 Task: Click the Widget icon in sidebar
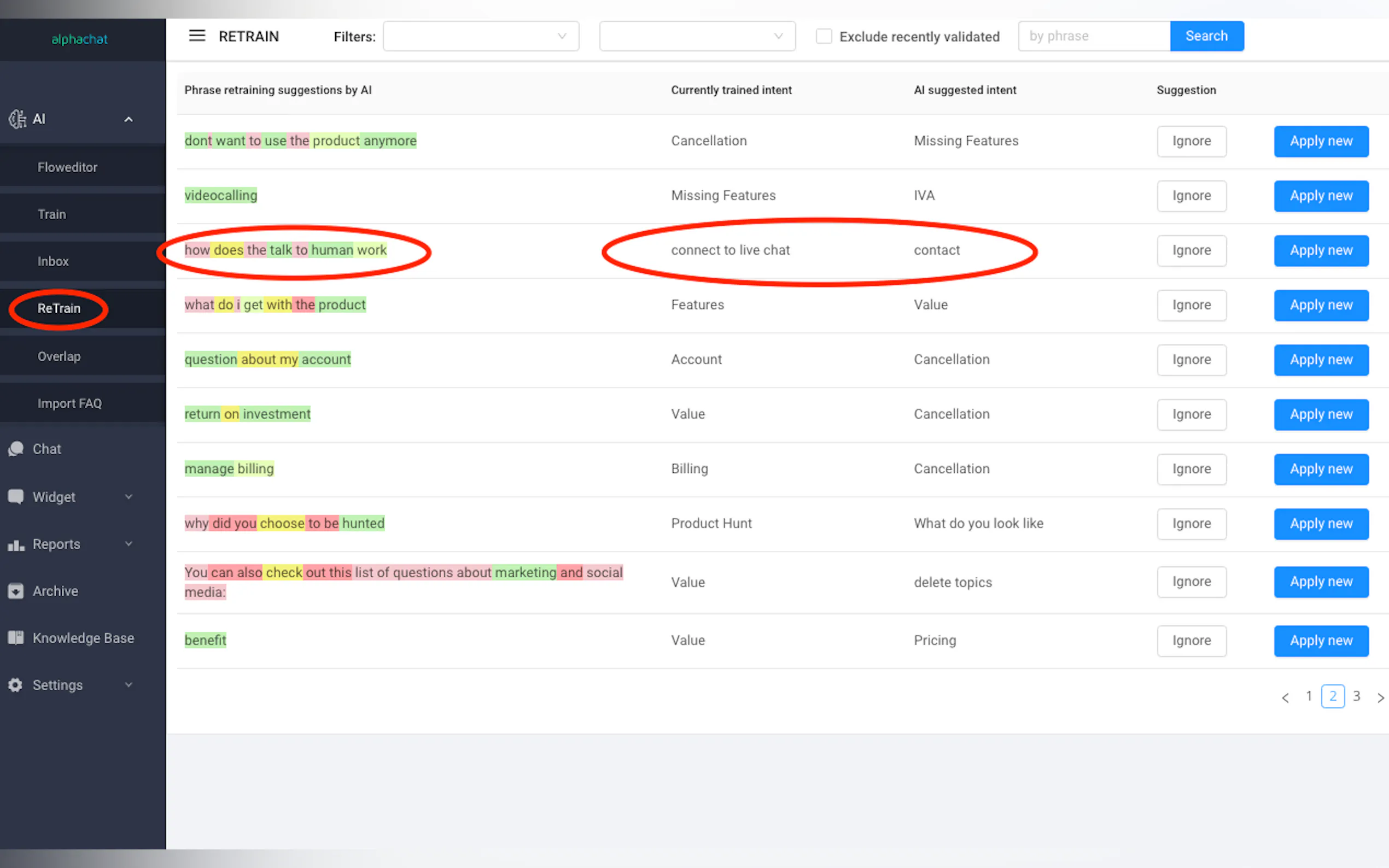[x=16, y=496]
